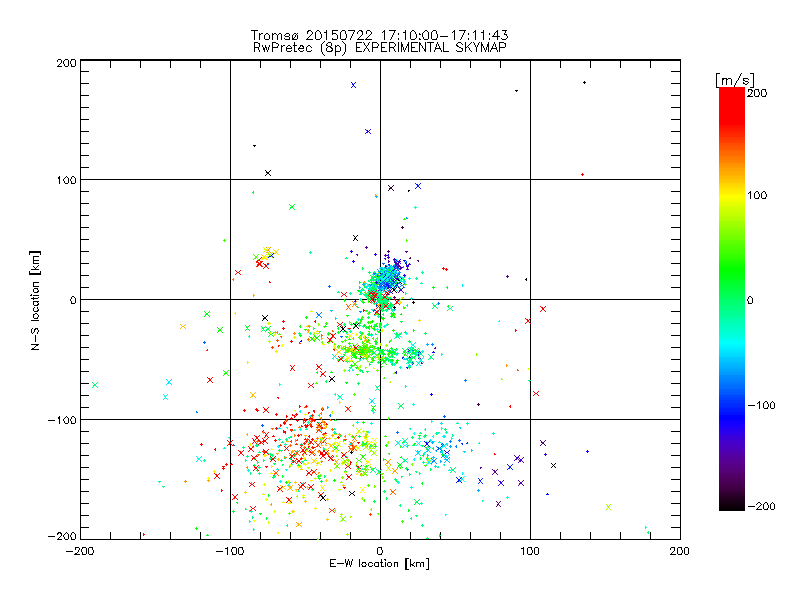Click the colorbar tick label '200'
Viewport: 800px width, 600px height.
[x=757, y=93]
